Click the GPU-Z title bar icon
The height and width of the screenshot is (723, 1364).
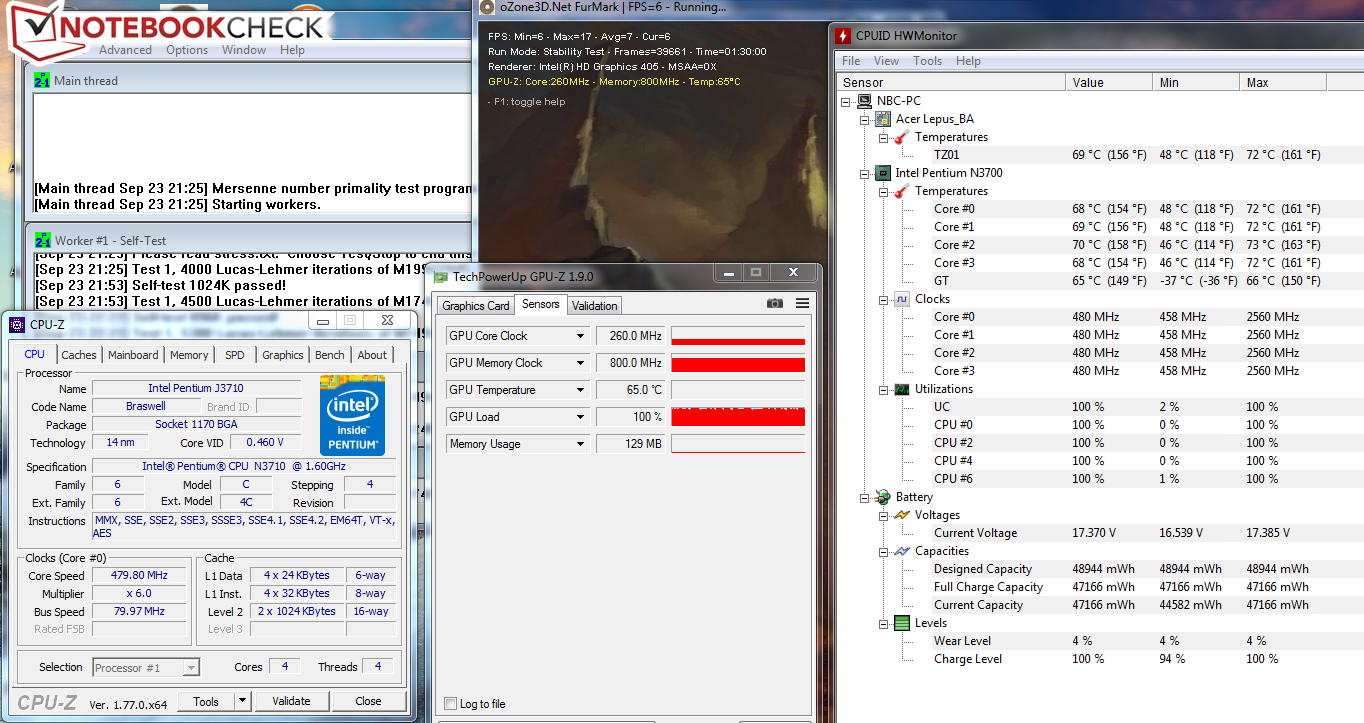pos(441,276)
